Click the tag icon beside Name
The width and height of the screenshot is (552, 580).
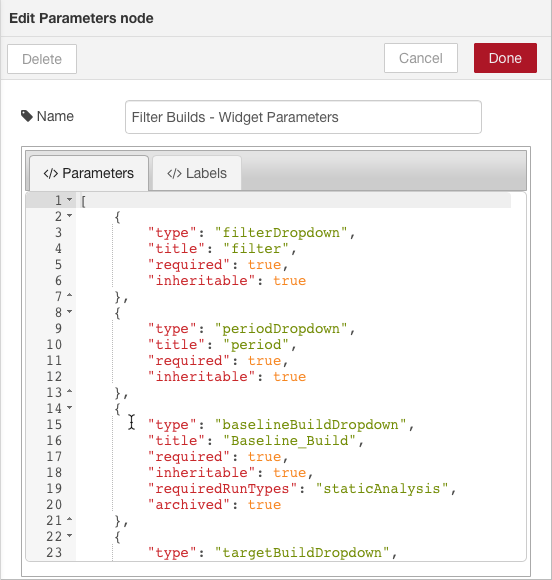point(27,116)
